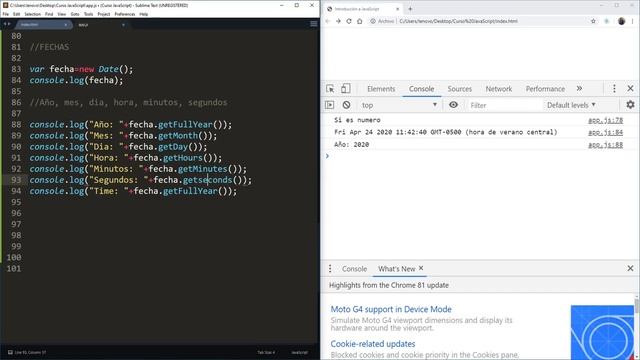
Task: Click the console prompt chevron
Action: point(327,156)
